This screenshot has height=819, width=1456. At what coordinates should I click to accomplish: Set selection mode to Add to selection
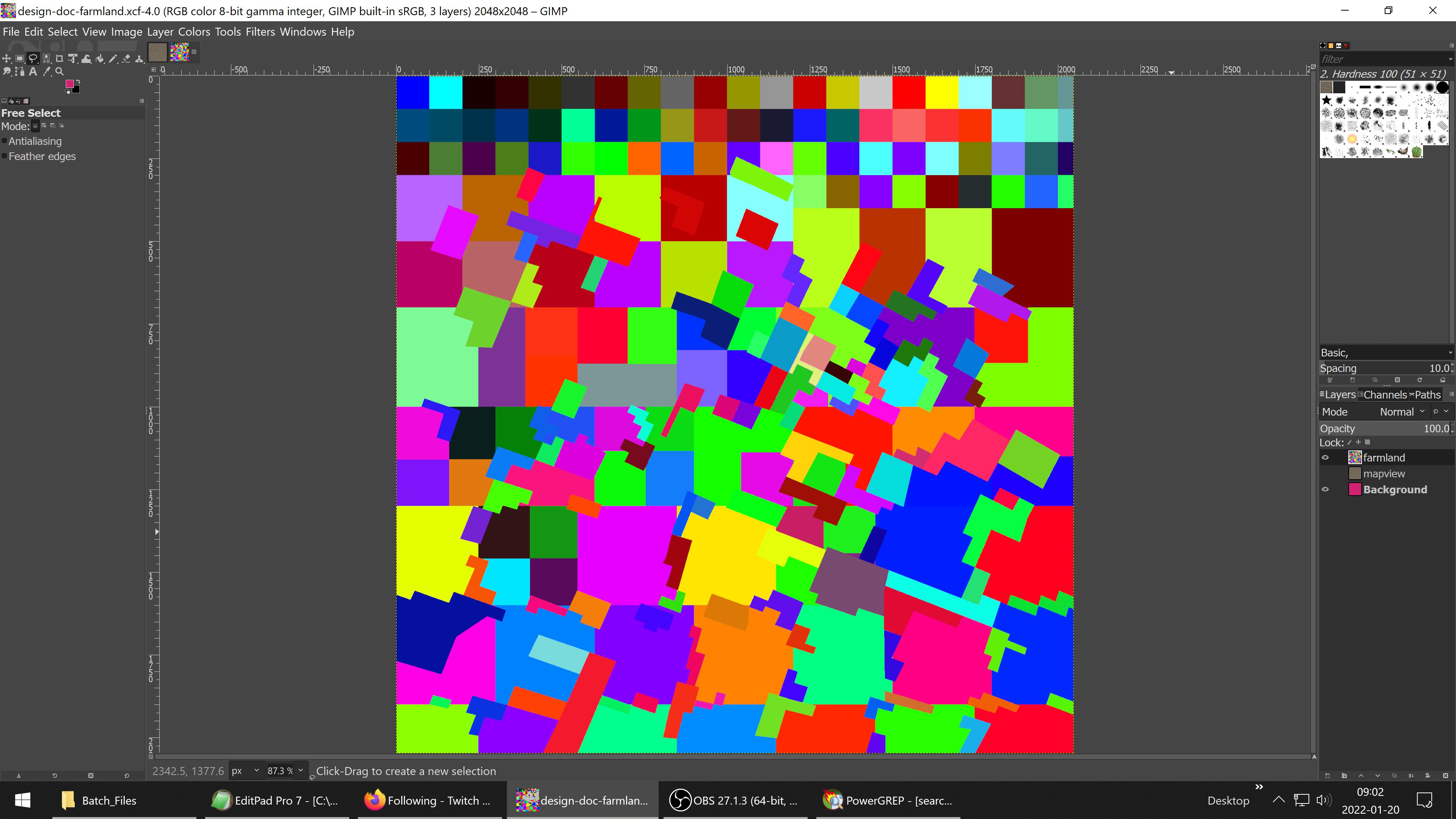(44, 126)
